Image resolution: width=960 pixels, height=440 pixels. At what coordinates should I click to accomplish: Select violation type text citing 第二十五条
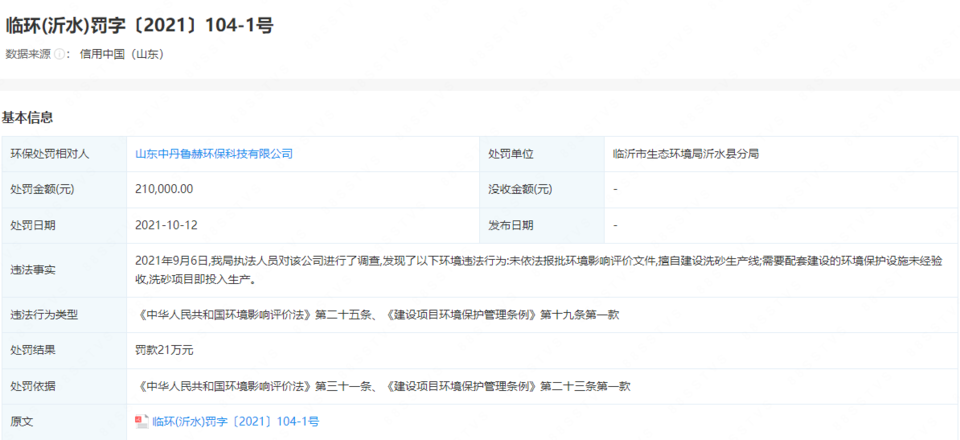(x=377, y=315)
